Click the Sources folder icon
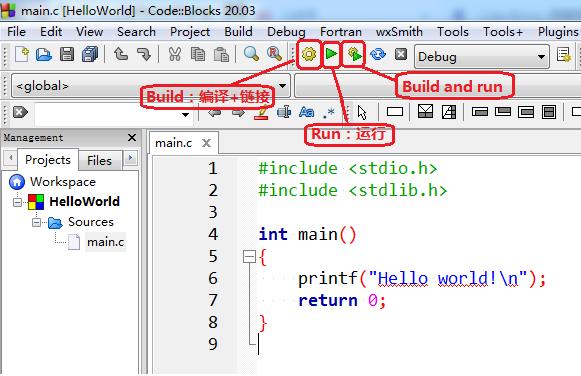 coord(55,222)
